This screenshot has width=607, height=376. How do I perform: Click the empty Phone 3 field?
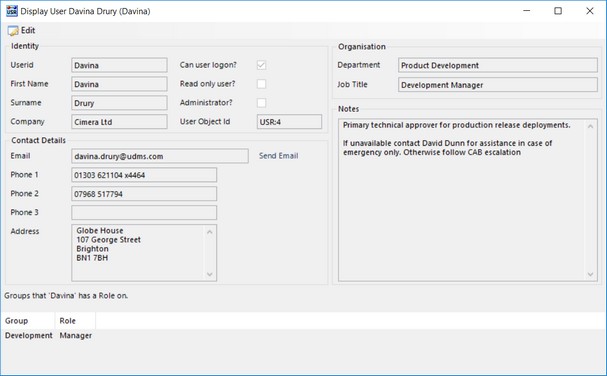(144, 213)
